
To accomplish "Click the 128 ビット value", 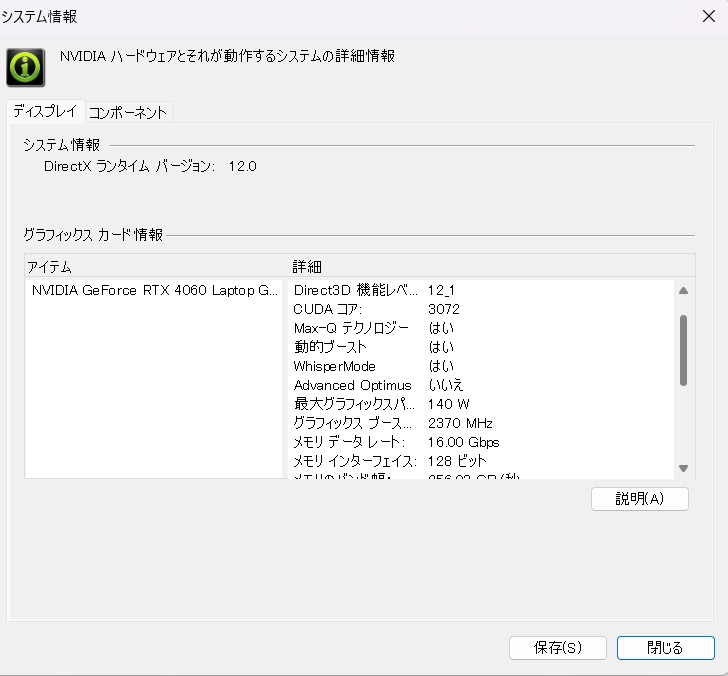I will (x=457, y=461).
